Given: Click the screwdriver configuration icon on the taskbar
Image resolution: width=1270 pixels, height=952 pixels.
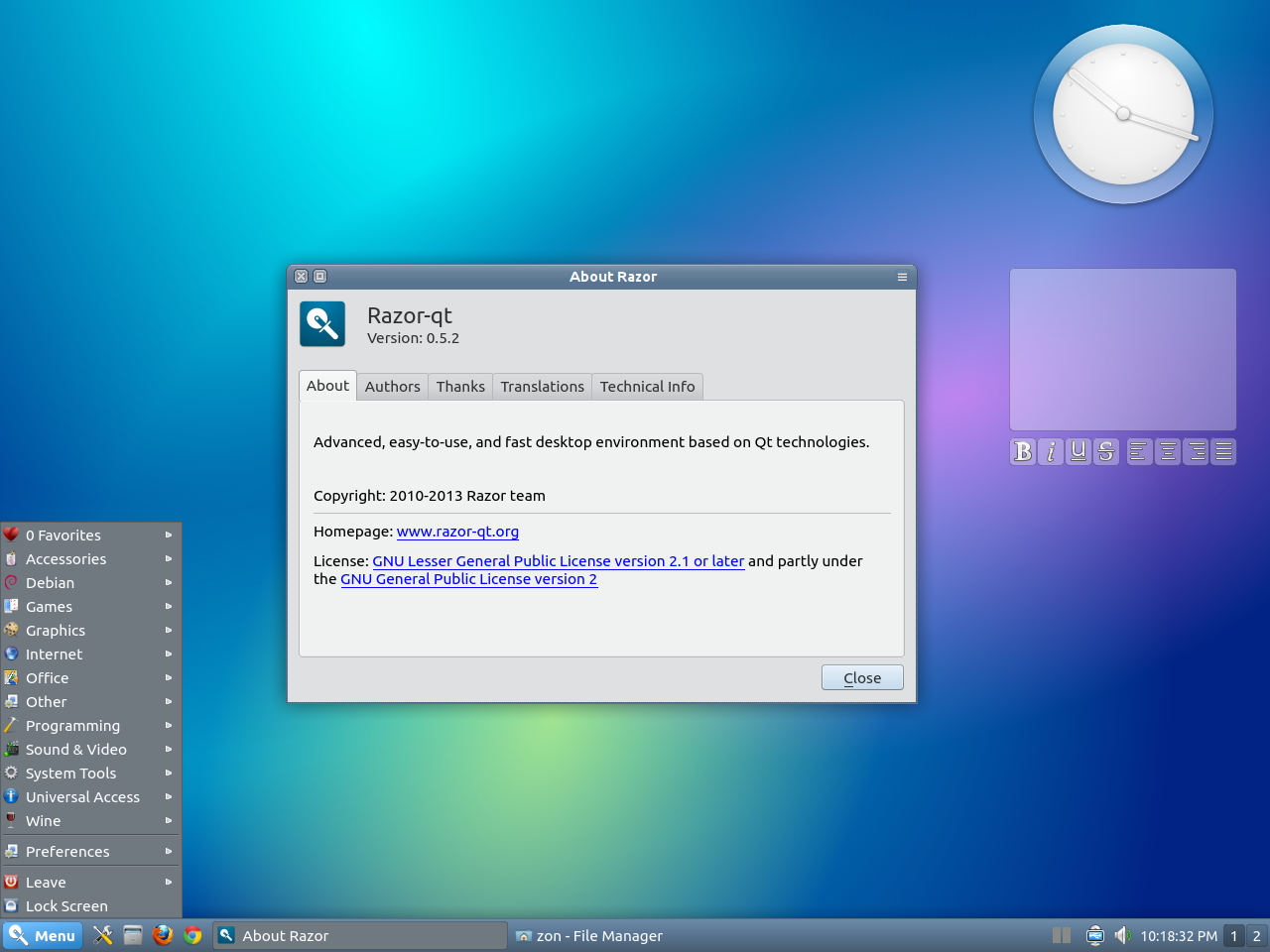Looking at the screenshot, I should click(x=102, y=935).
